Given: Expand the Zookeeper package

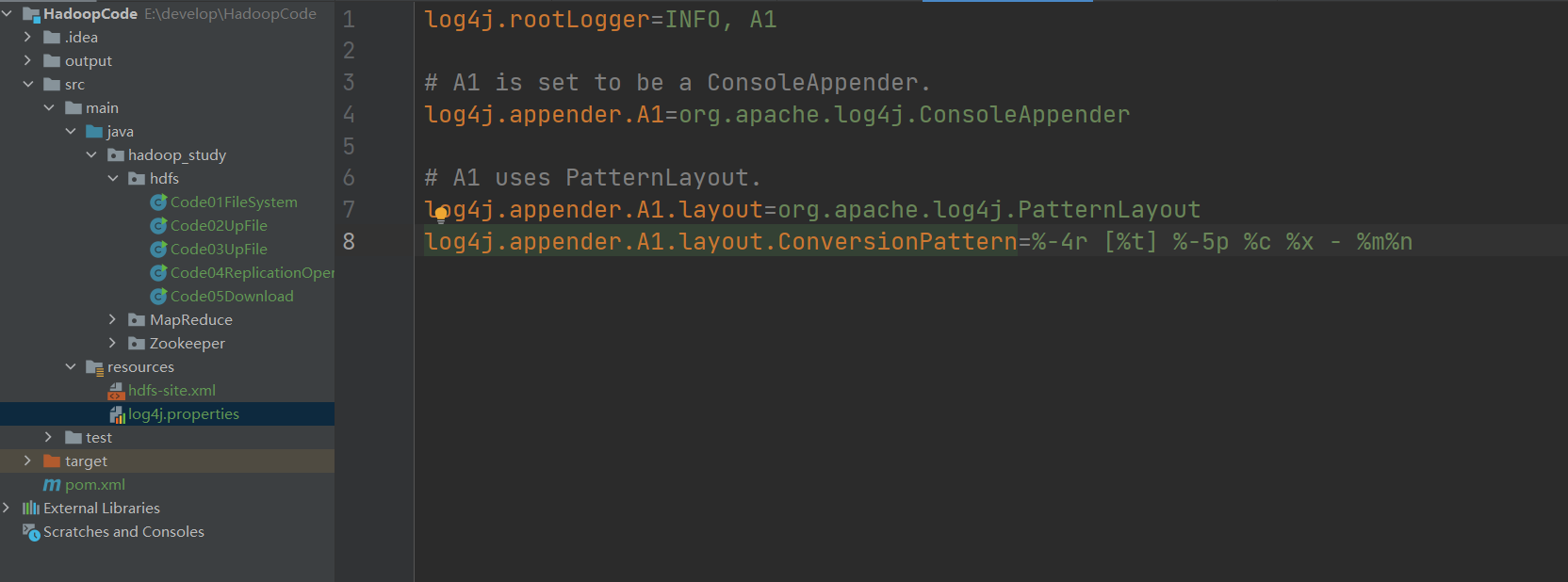Looking at the screenshot, I should pyautogui.click(x=112, y=343).
